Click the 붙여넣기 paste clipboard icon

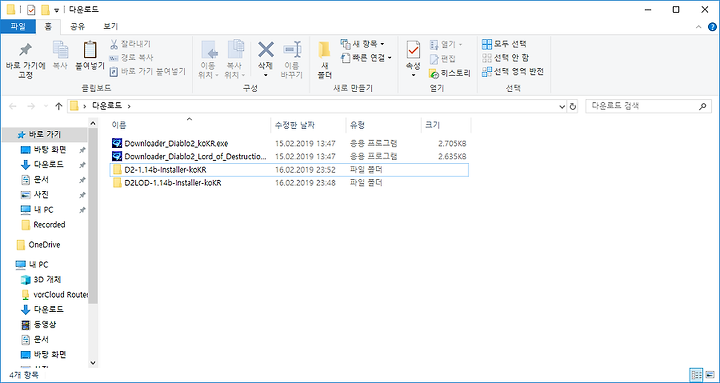(x=90, y=50)
